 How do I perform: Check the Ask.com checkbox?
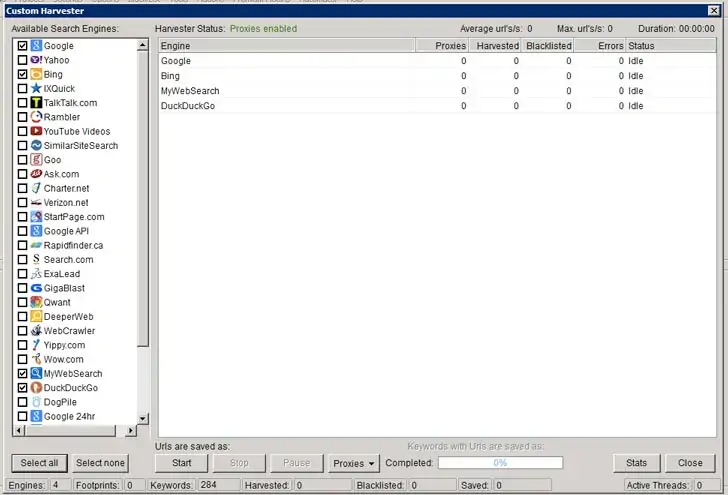[x=22, y=174]
